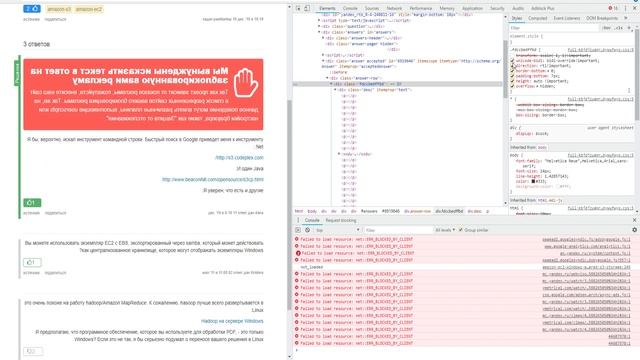
Task: Switch to the Performance tab
Action: (x=420, y=8)
